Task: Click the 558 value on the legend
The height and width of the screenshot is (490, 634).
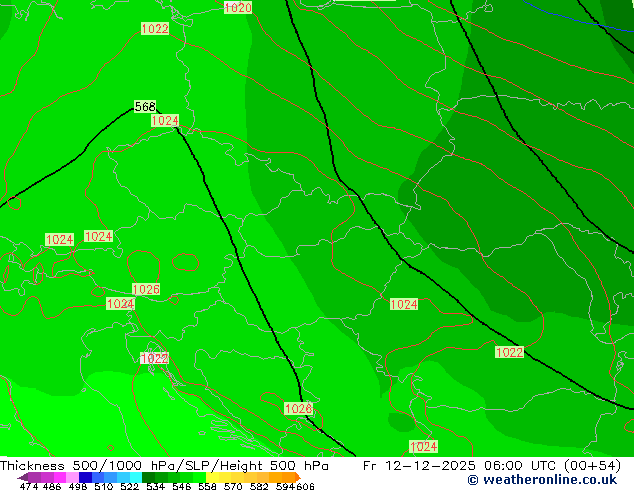Action: (x=207, y=486)
